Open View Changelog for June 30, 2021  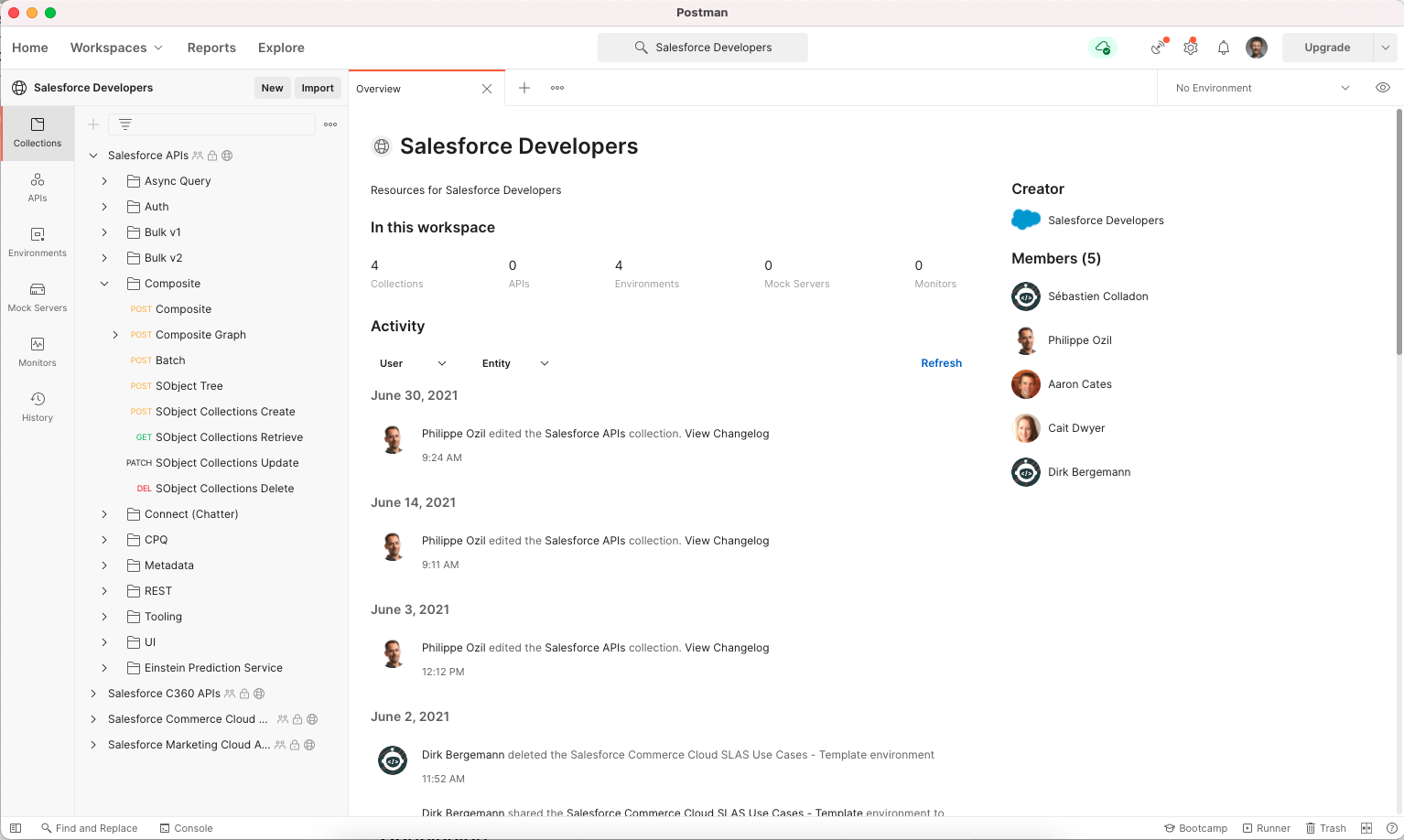click(727, 434)
